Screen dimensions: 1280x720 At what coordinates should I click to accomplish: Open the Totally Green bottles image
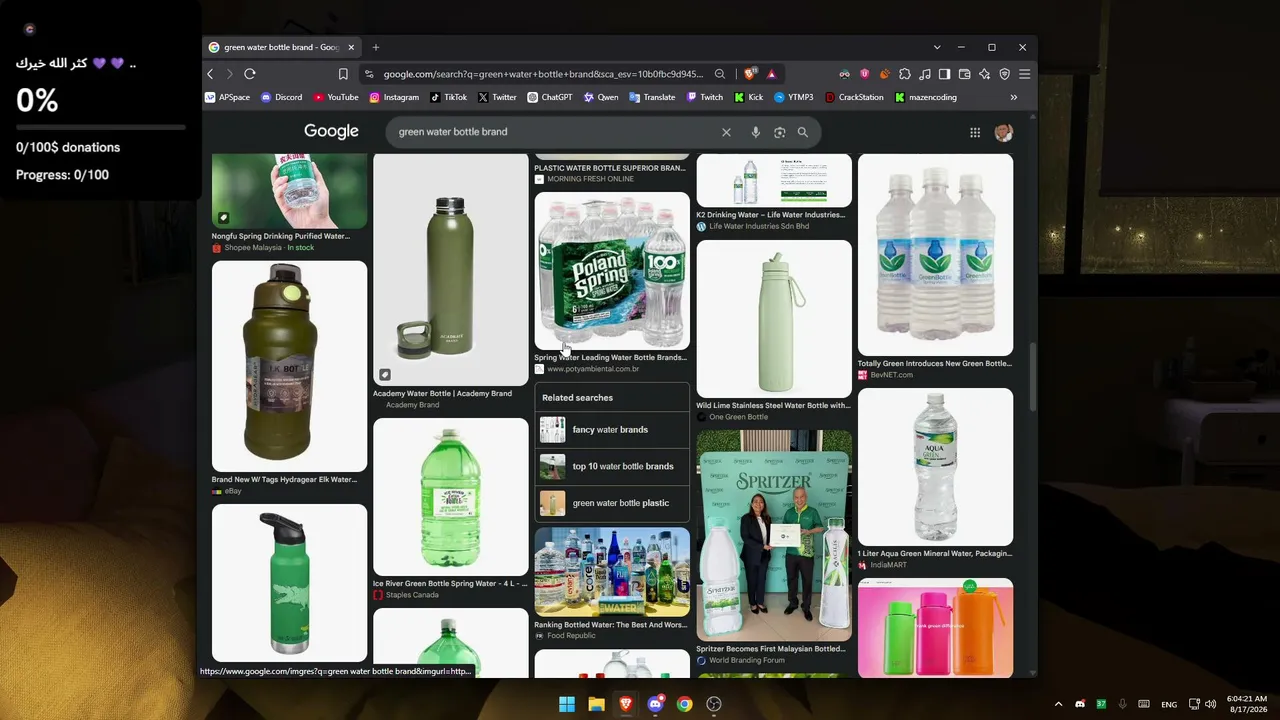tap(935, 255)
